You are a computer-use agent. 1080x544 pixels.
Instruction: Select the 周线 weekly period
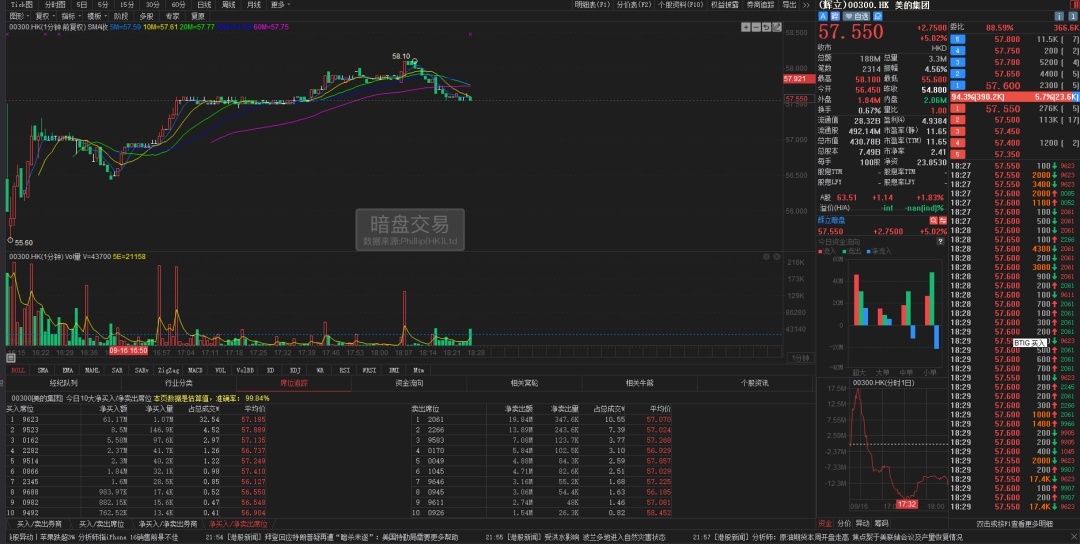(x=229, y=5)
